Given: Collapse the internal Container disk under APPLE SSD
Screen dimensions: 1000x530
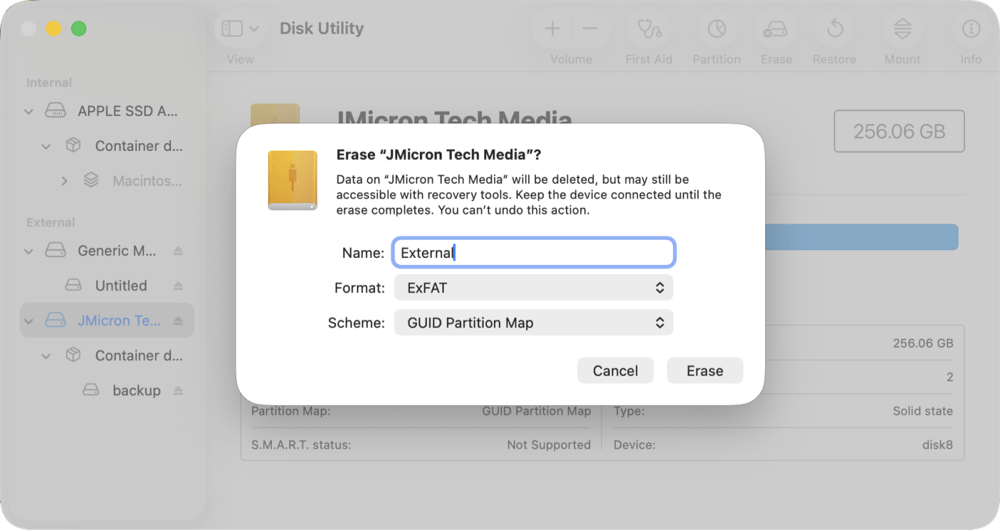Looking at the screenshot, I should point(46,146).
